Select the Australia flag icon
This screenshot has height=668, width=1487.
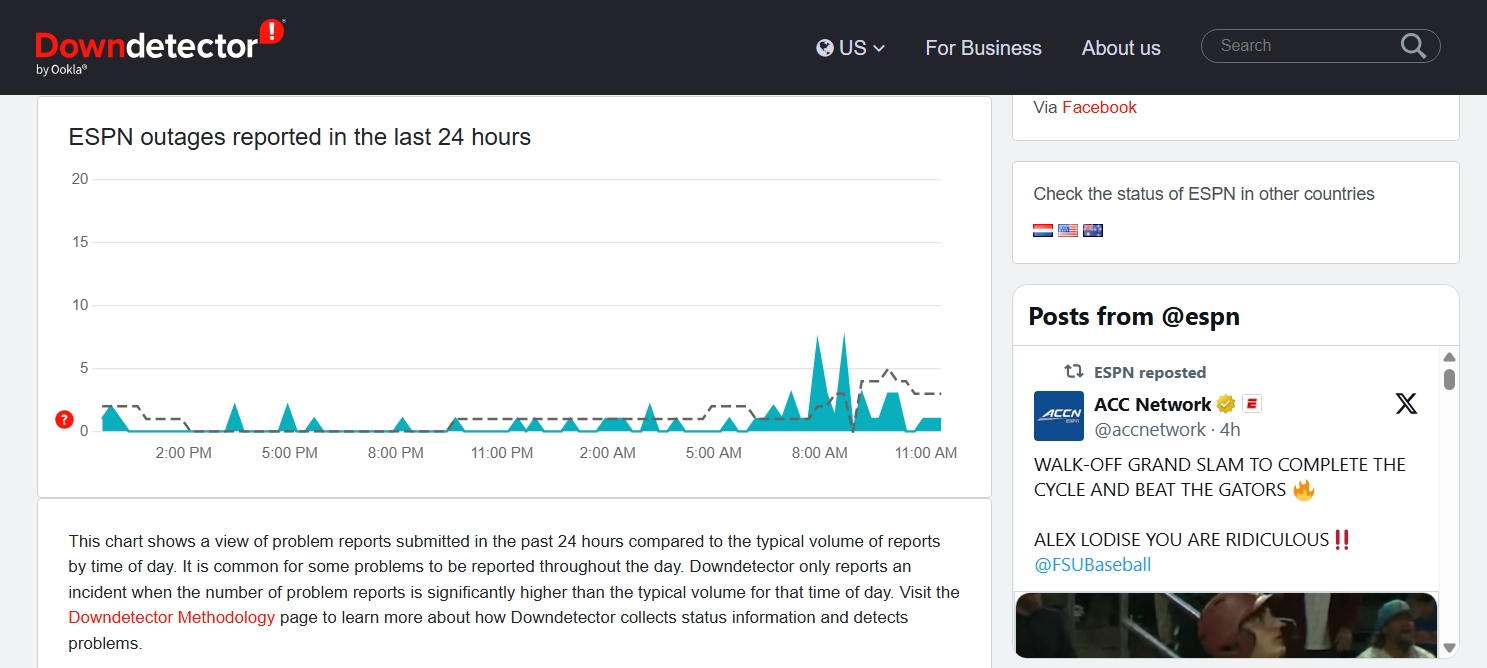[x=1093, y=230]
